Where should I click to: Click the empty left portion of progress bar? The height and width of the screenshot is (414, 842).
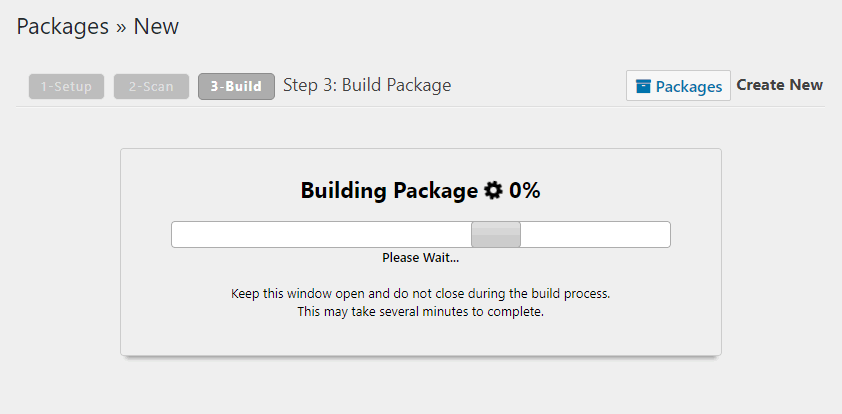pos(320,234)
